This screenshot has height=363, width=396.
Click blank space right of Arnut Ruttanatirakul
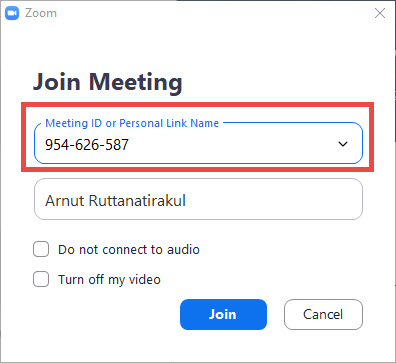click(273, 200)
